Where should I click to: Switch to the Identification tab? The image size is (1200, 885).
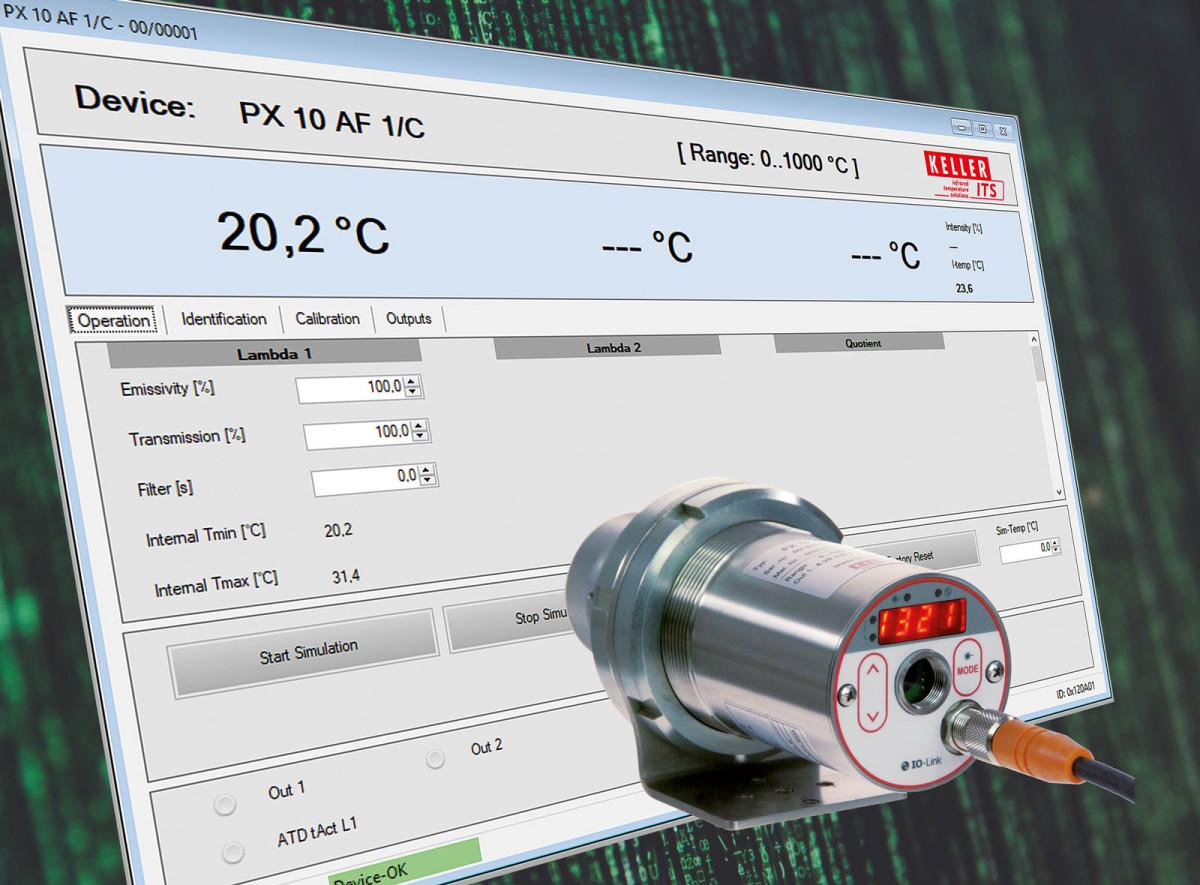(223, 318)
